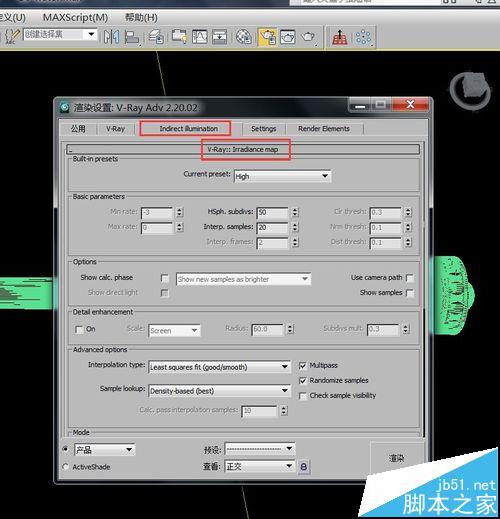Enable the Show calc. phase checkbox
Viewport: 500px width, 519px height.
165,278
